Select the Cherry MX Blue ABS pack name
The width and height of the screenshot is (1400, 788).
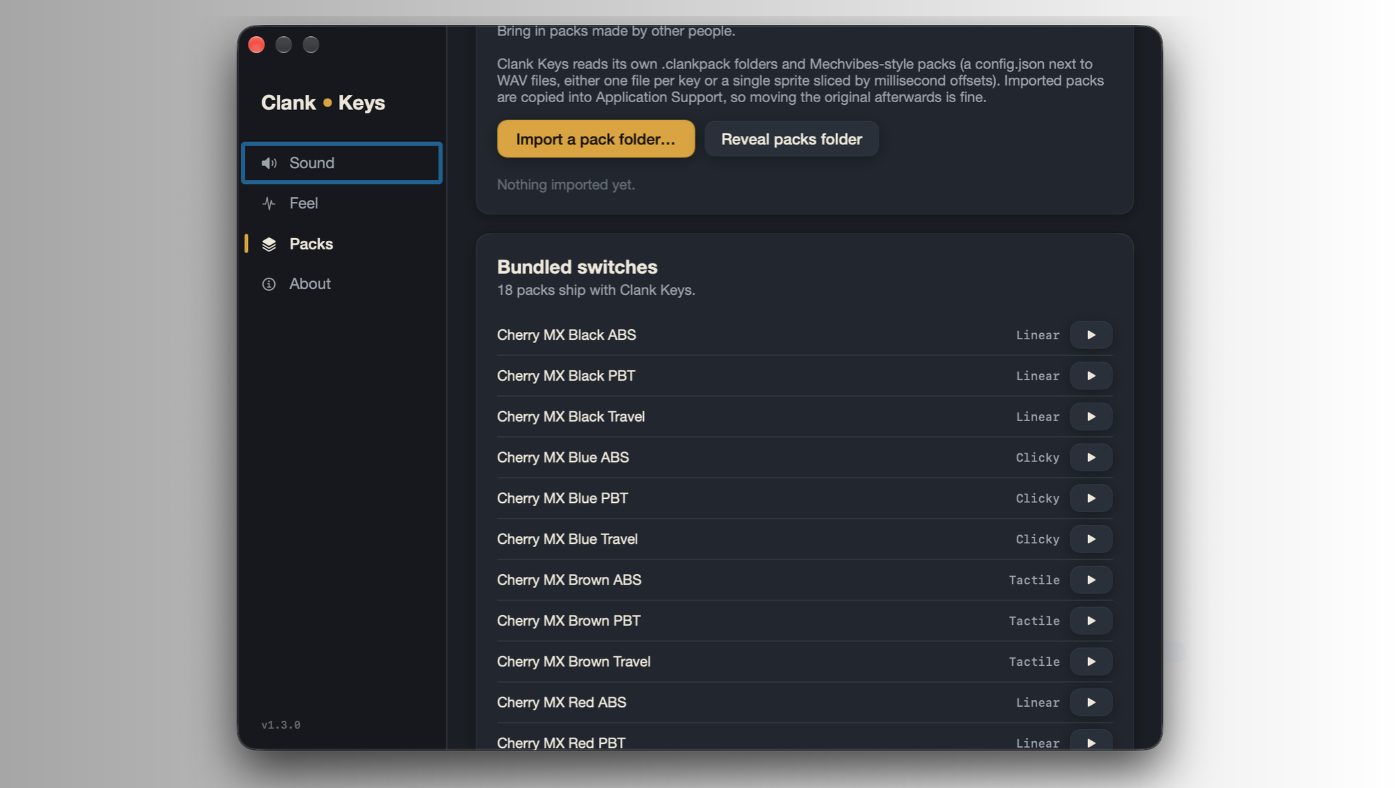tap(563, 457)
